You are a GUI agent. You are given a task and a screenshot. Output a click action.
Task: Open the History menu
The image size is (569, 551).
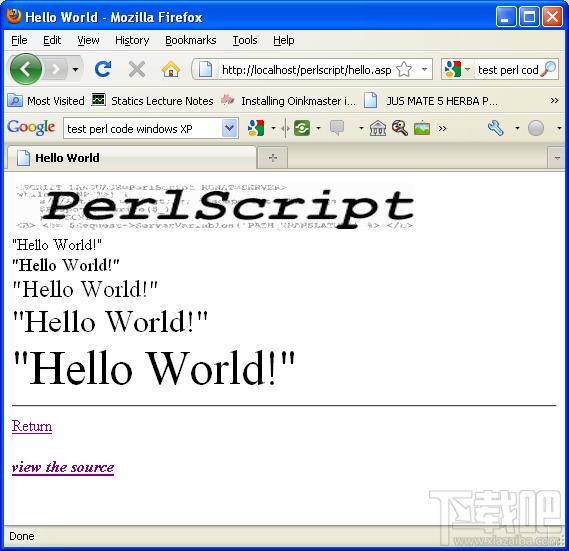132,40
